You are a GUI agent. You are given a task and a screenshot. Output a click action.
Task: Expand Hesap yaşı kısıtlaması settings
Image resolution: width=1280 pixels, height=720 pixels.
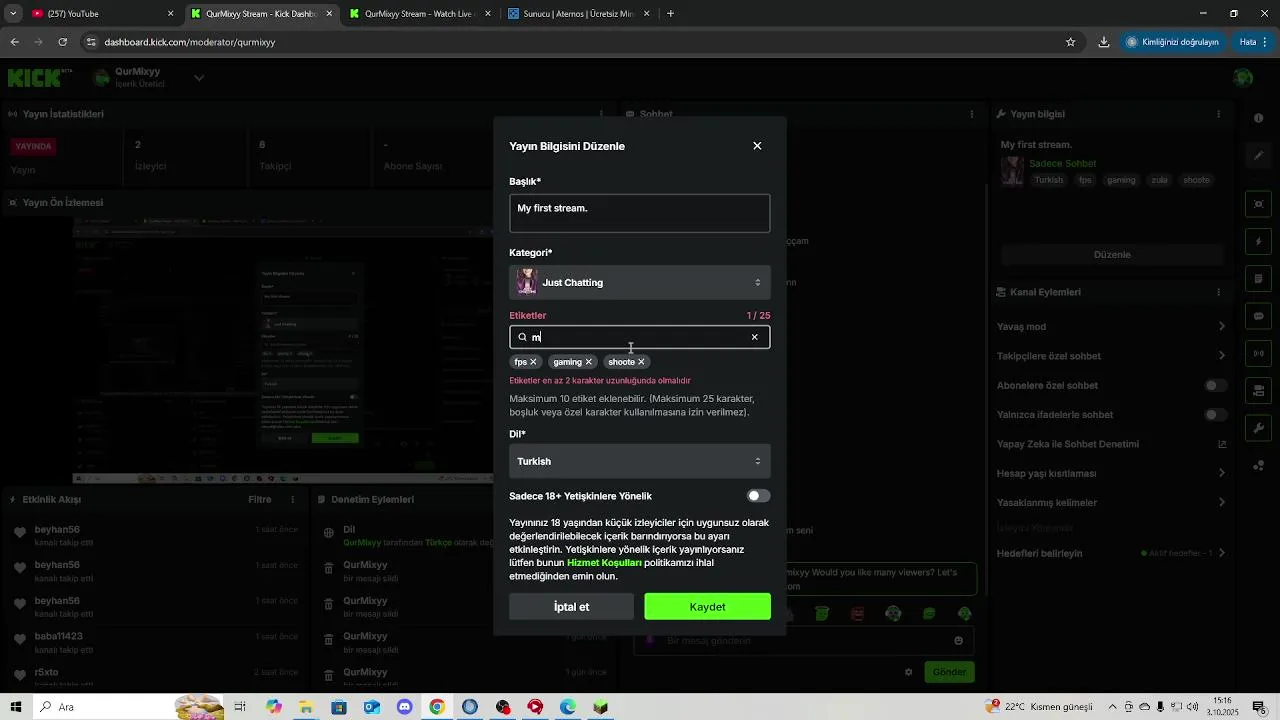pyautogui.click(x=1221, y=473)
